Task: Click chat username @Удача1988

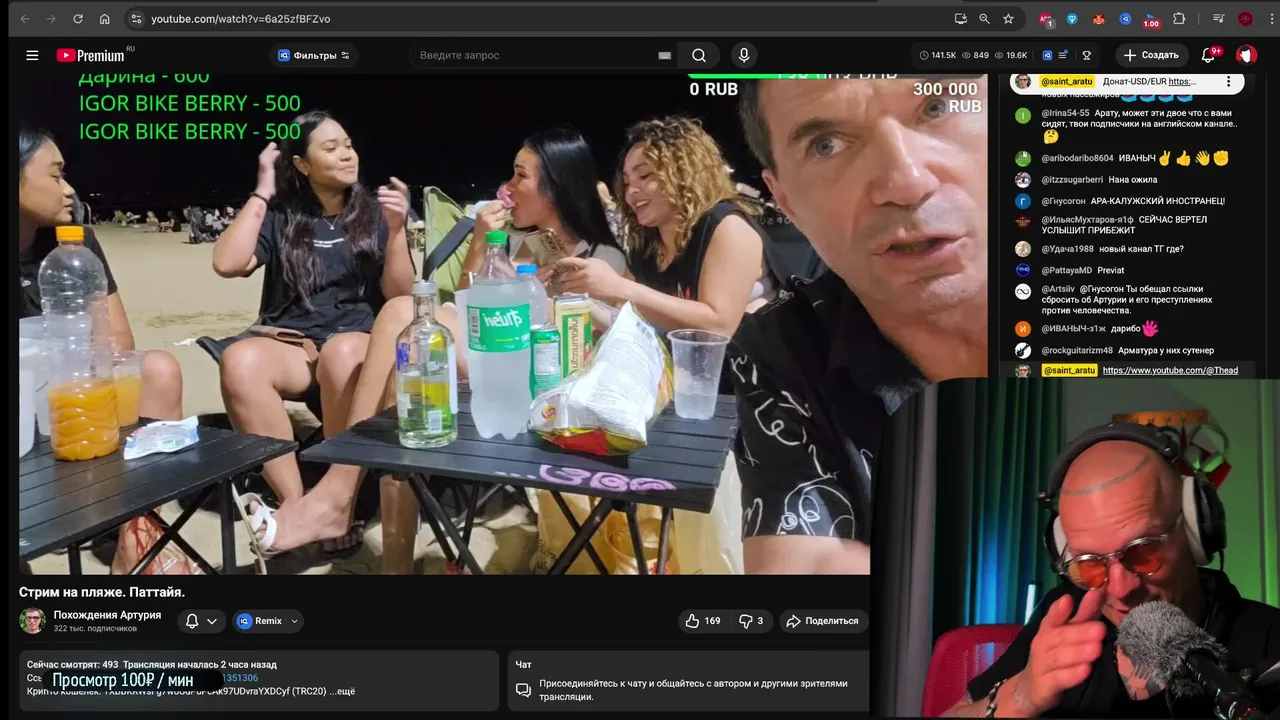Action: point(1067,249)
